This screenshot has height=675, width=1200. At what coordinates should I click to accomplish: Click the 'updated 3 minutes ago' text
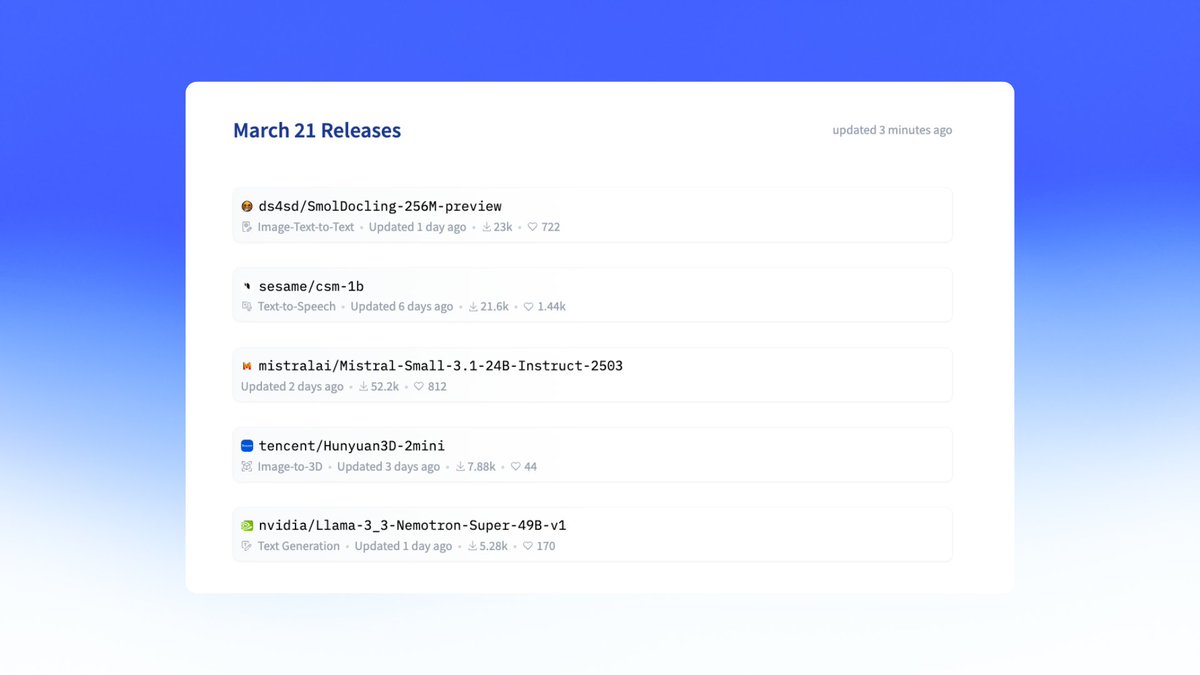(892, 130)
